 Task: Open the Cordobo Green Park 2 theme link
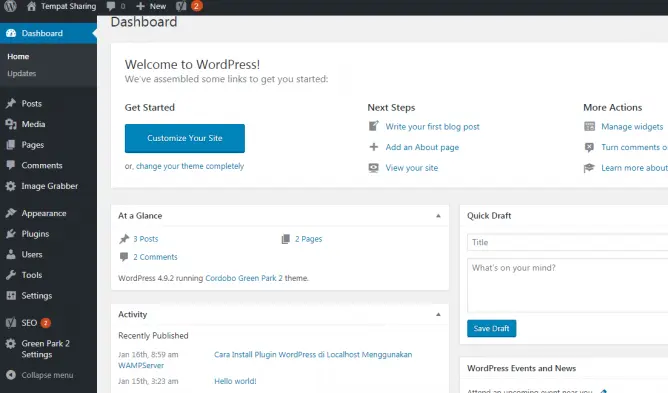(244, 278)
